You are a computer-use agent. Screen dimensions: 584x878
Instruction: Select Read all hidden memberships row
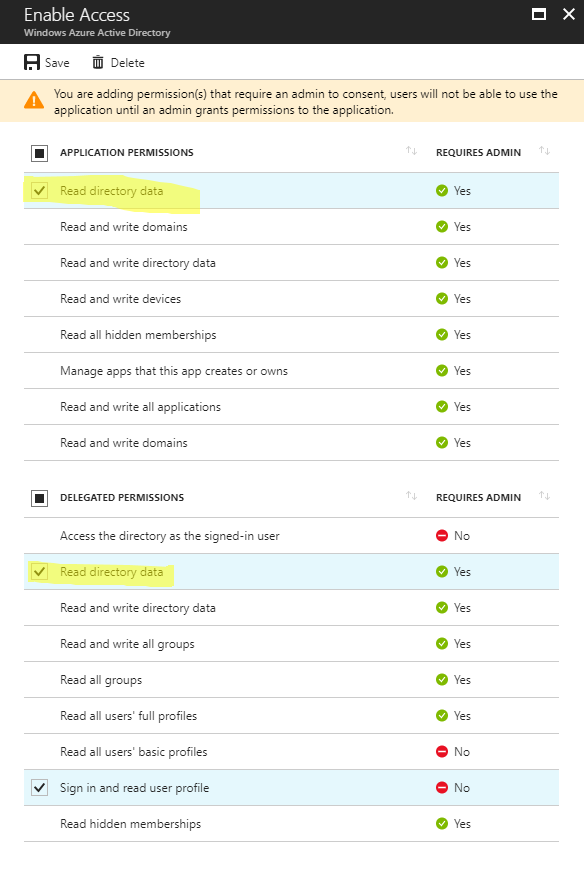point(291,335)
